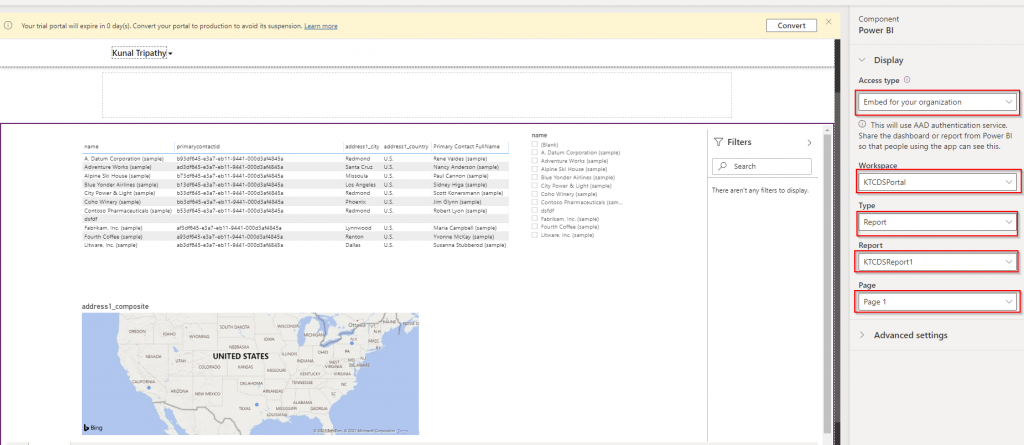Collapse the Display section
This screenshot has width=1024, height=445.
point(862,60)
